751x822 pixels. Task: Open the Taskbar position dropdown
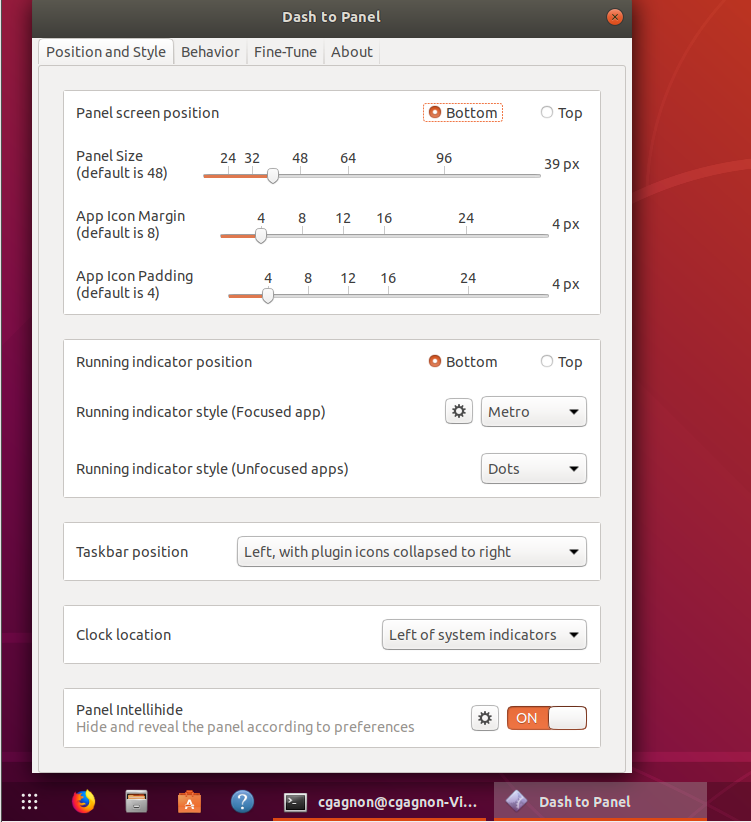[411, 551]
